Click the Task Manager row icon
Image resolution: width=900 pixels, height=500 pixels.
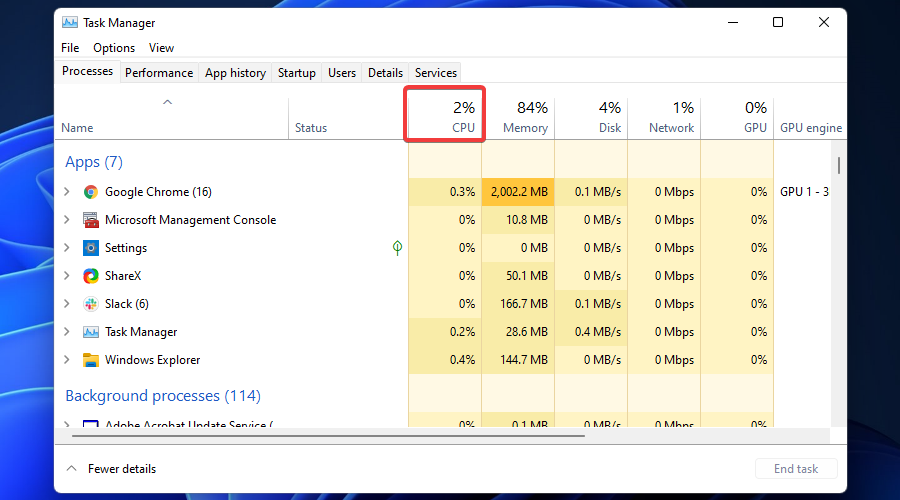tap(91, 332)
